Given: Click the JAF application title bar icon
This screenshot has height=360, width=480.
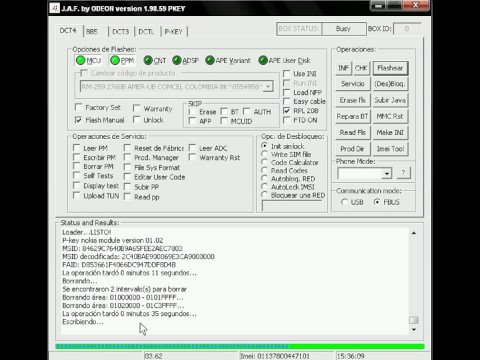Looking at the screenshot, I should 54,8.
